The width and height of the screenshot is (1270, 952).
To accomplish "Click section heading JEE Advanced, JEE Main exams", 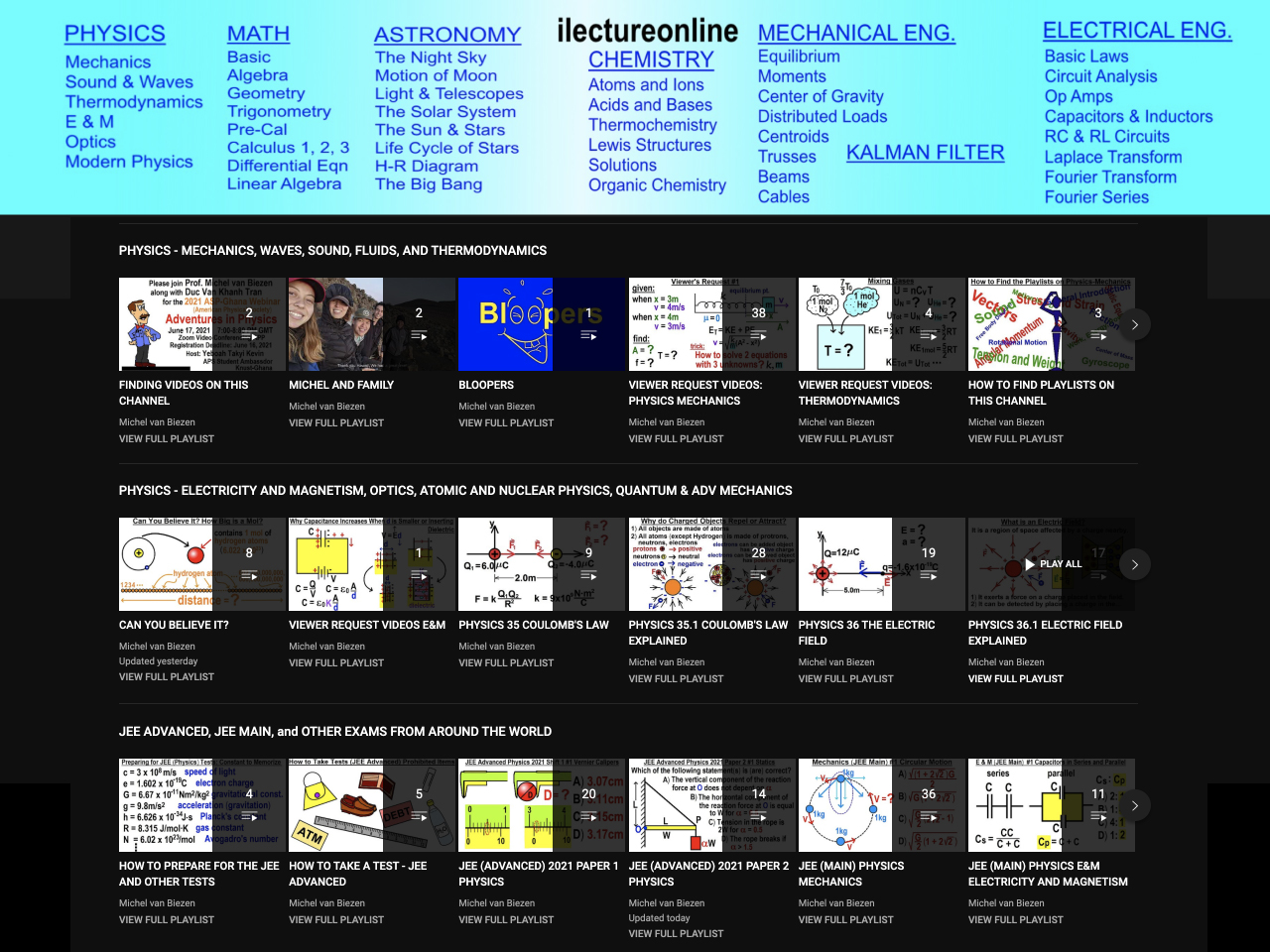I will coord(335,732).
